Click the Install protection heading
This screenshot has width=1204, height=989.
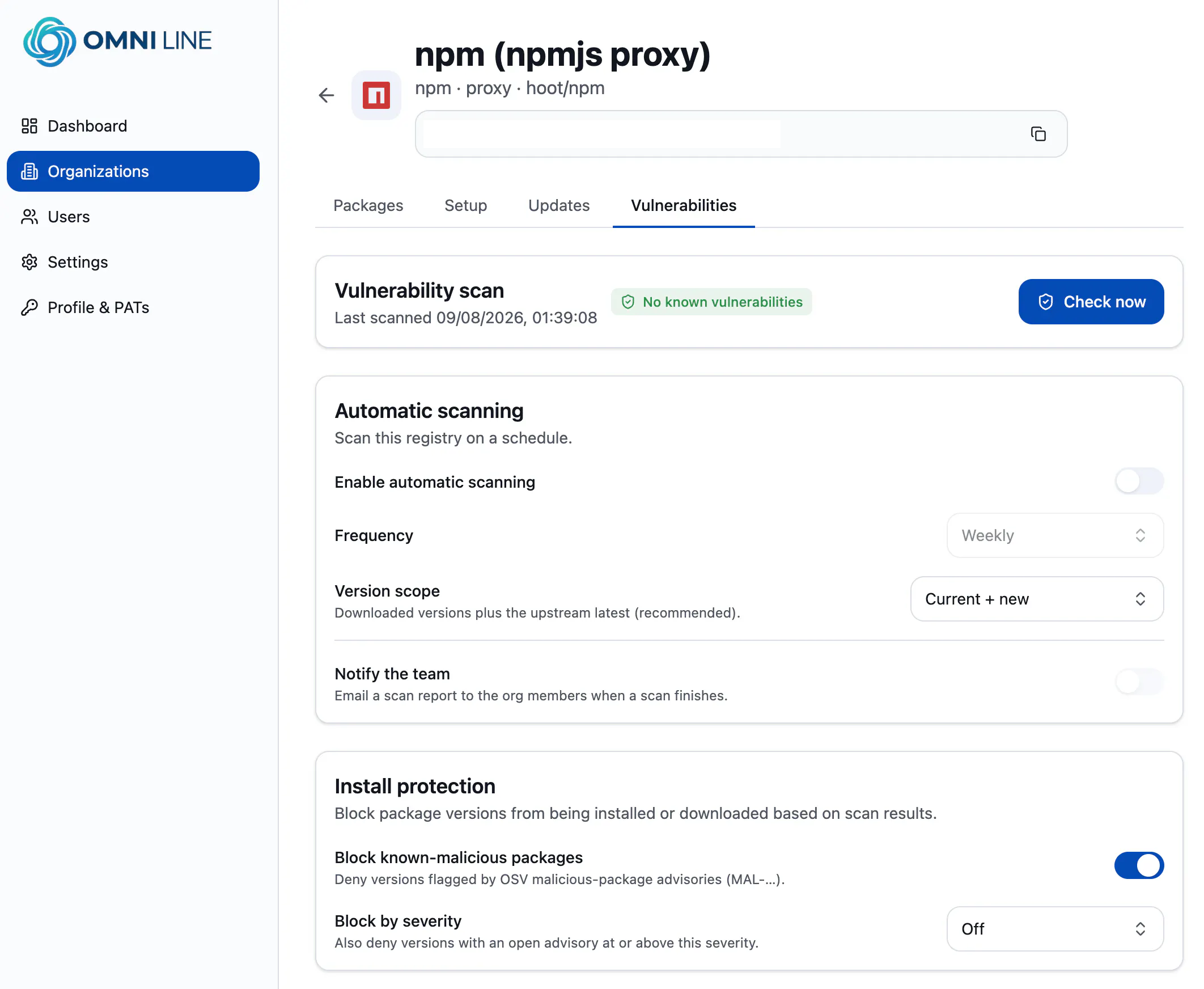click(414, 786)
